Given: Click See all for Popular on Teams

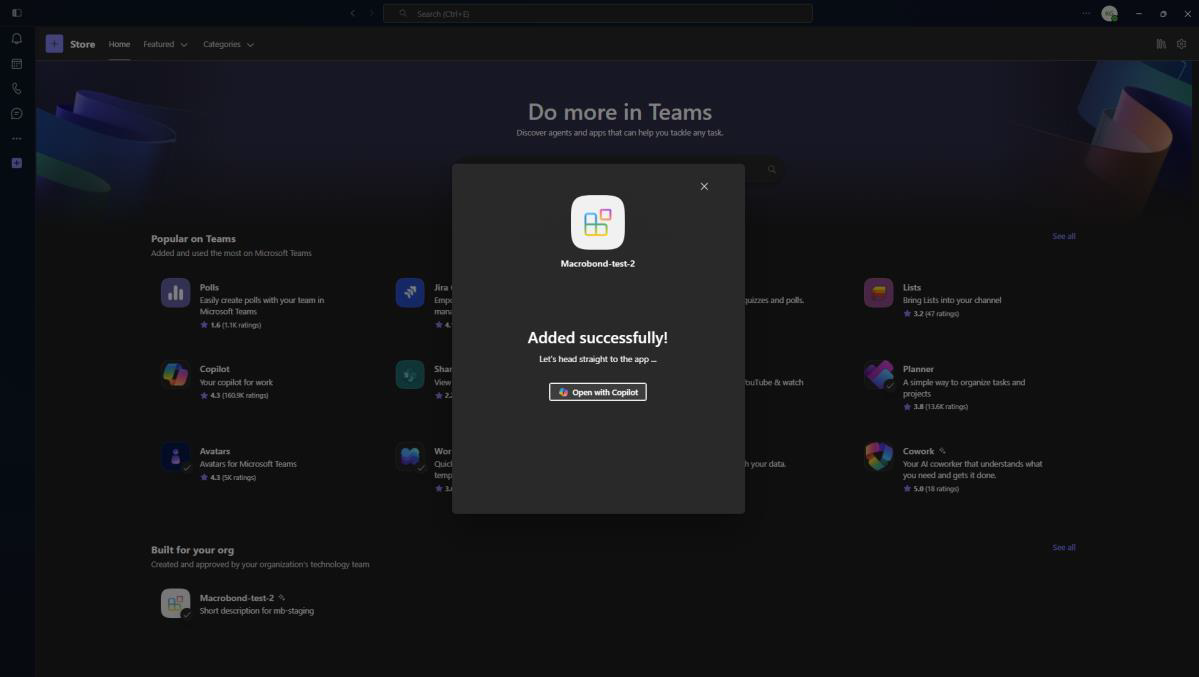Looking at the screenshot, I should [1063, 236].
